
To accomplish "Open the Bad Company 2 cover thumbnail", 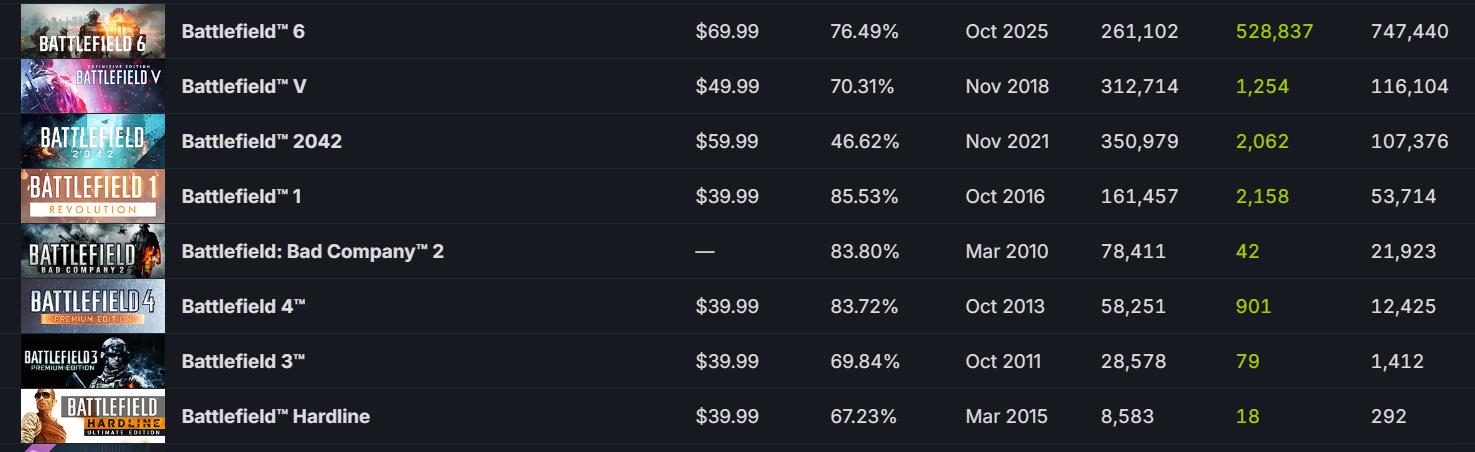I will pyautogui.click(x=93, y=251).
